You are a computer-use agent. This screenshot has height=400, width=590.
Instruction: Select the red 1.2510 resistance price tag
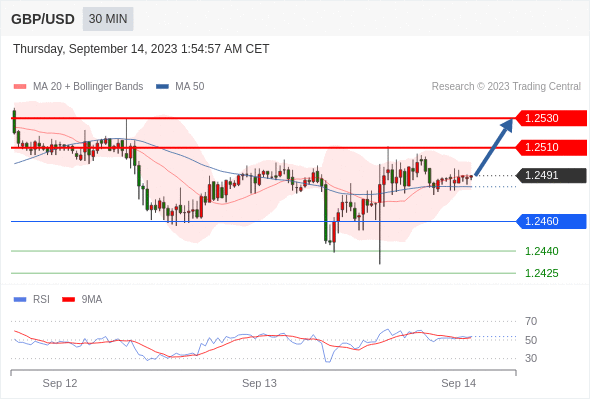click(551, 147)
